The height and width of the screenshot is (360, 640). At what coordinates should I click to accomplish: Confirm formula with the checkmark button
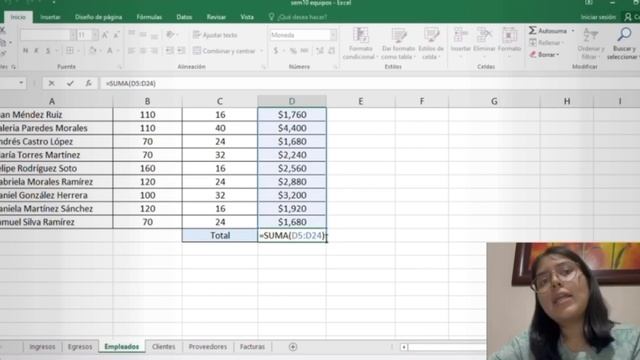pyautogui.click(x=70, y=83)
